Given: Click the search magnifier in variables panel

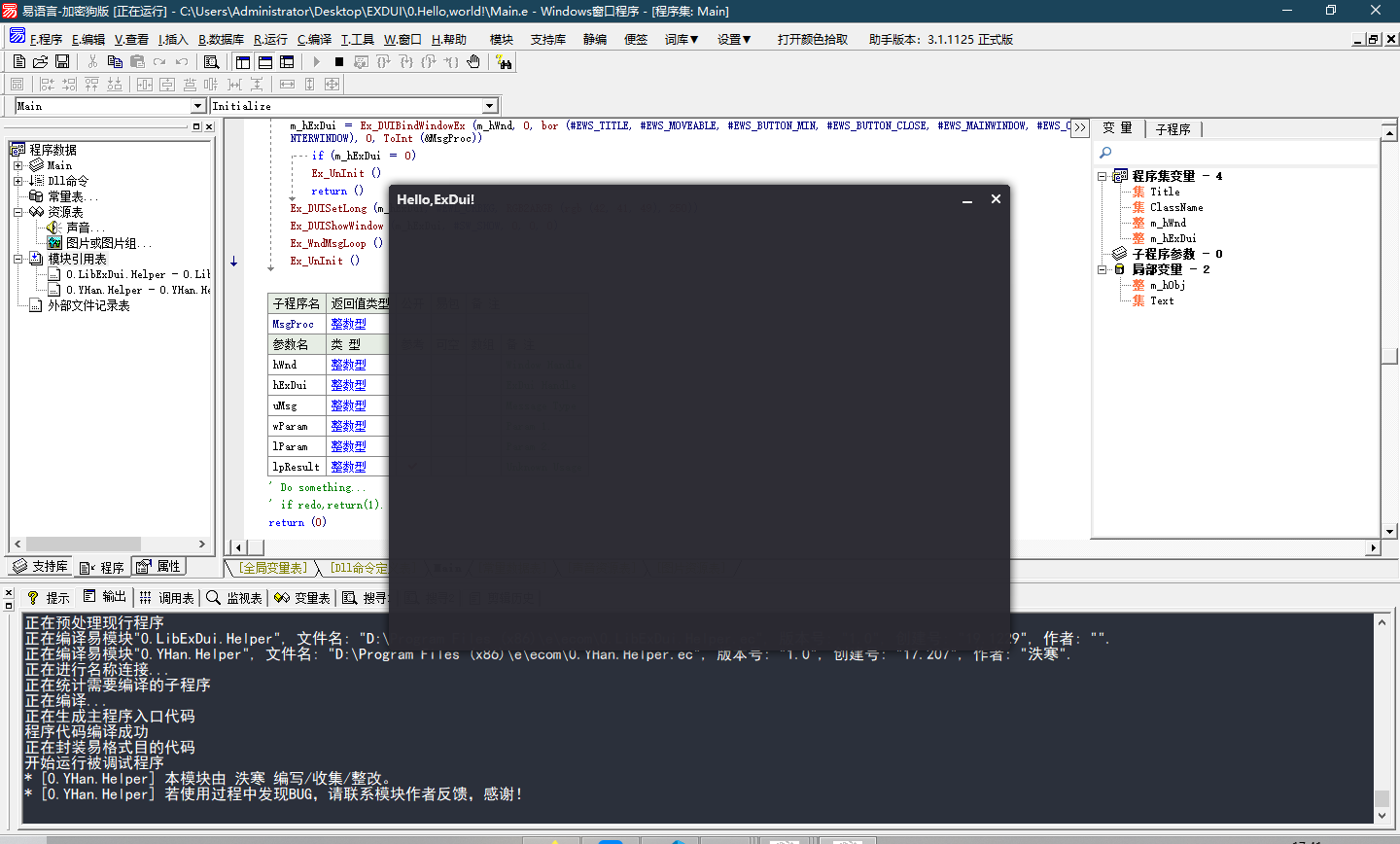Looking at the screenshot, I should [x=1105, y=153].
